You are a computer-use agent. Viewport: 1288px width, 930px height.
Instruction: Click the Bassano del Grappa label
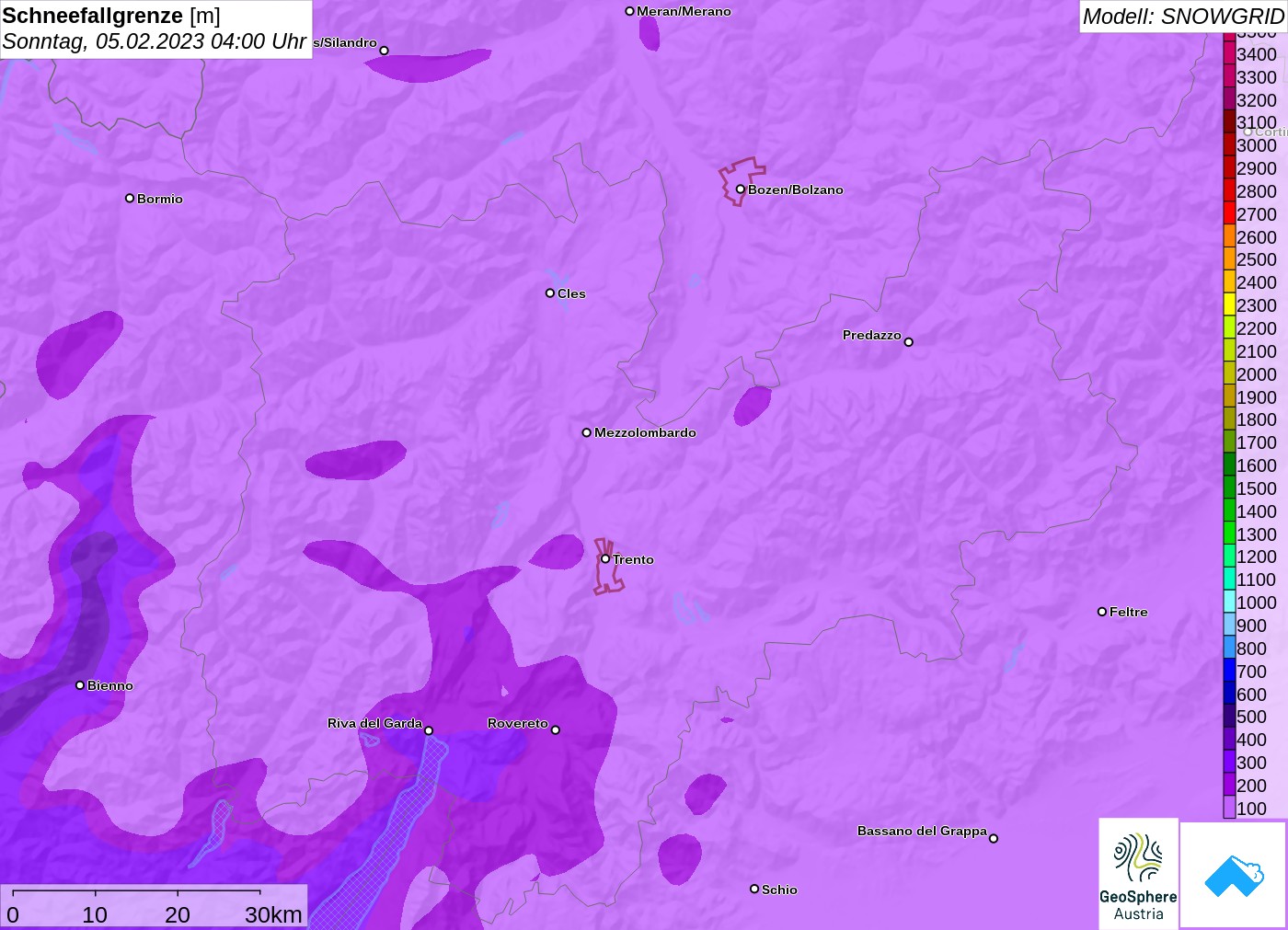922,831
